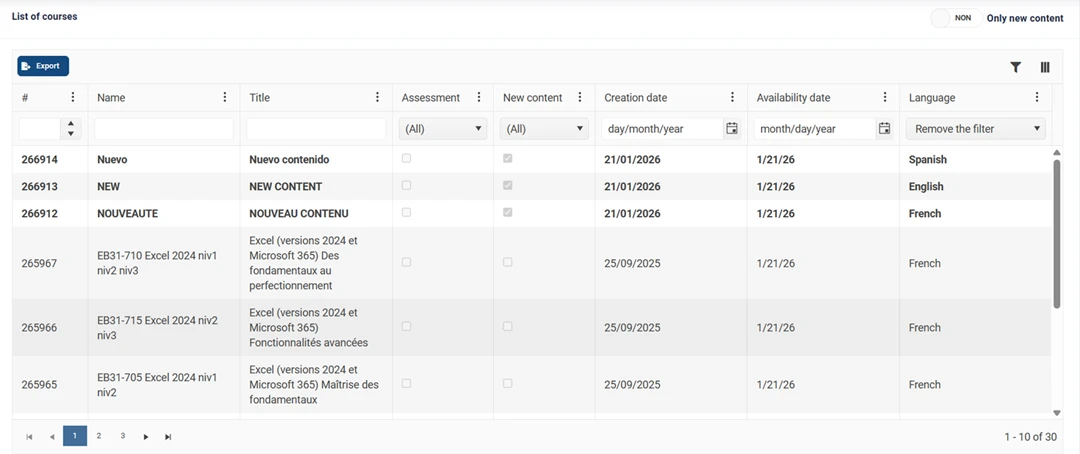Select the 'EB31-705 Excel 2024 niv1 niv2' cell
The image size is (1080, 454).
164,384
